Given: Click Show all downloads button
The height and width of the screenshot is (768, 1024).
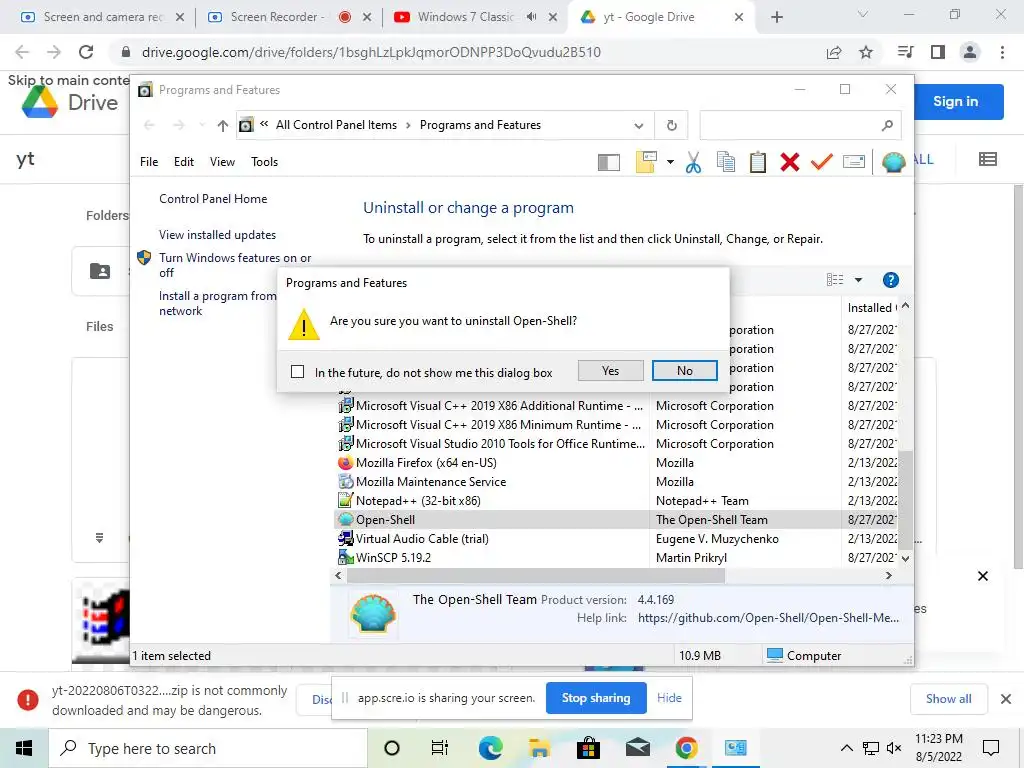Looking at the screenshot, I should (x=948, y=699).
